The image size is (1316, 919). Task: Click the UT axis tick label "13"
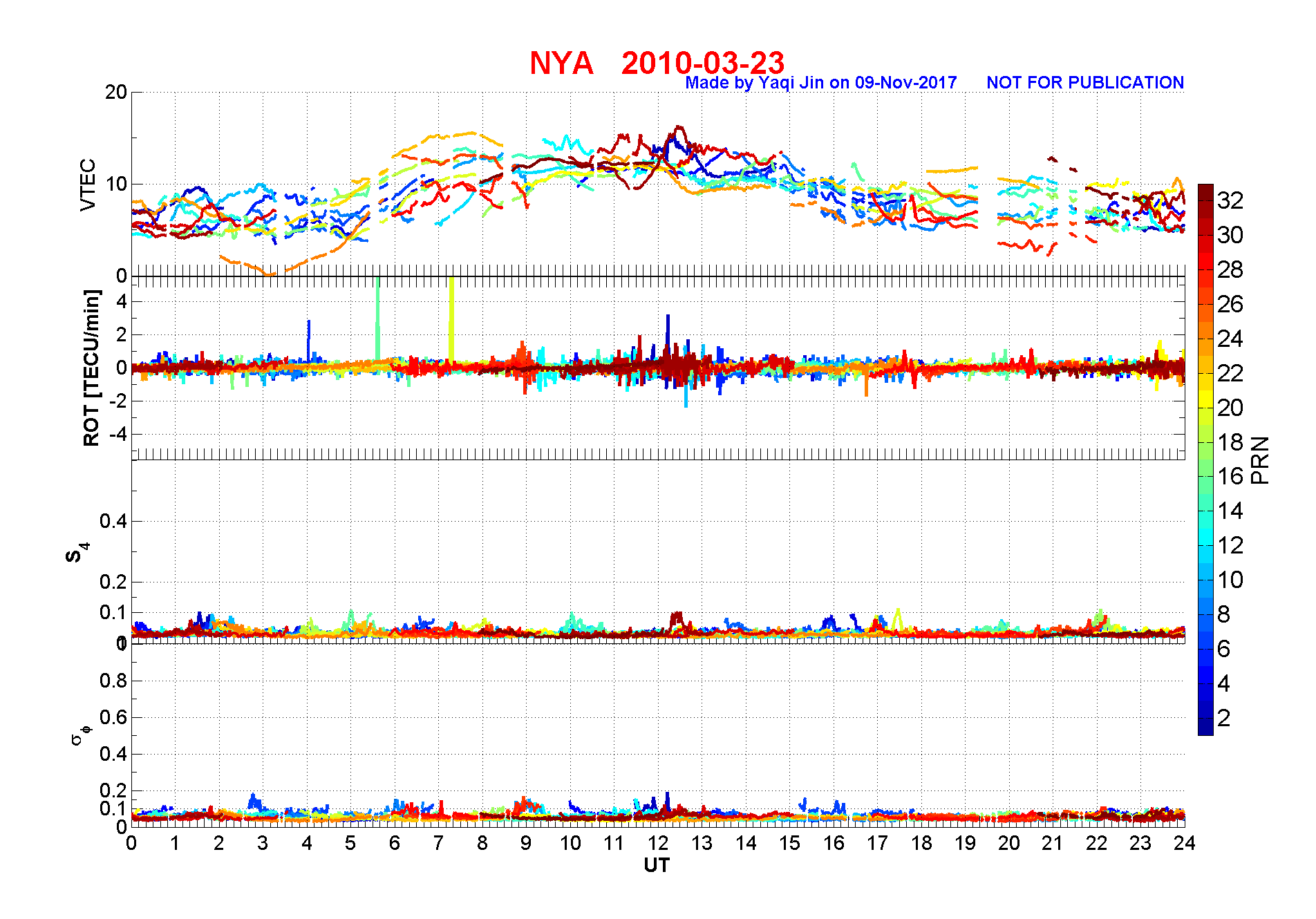click(702, 843)
